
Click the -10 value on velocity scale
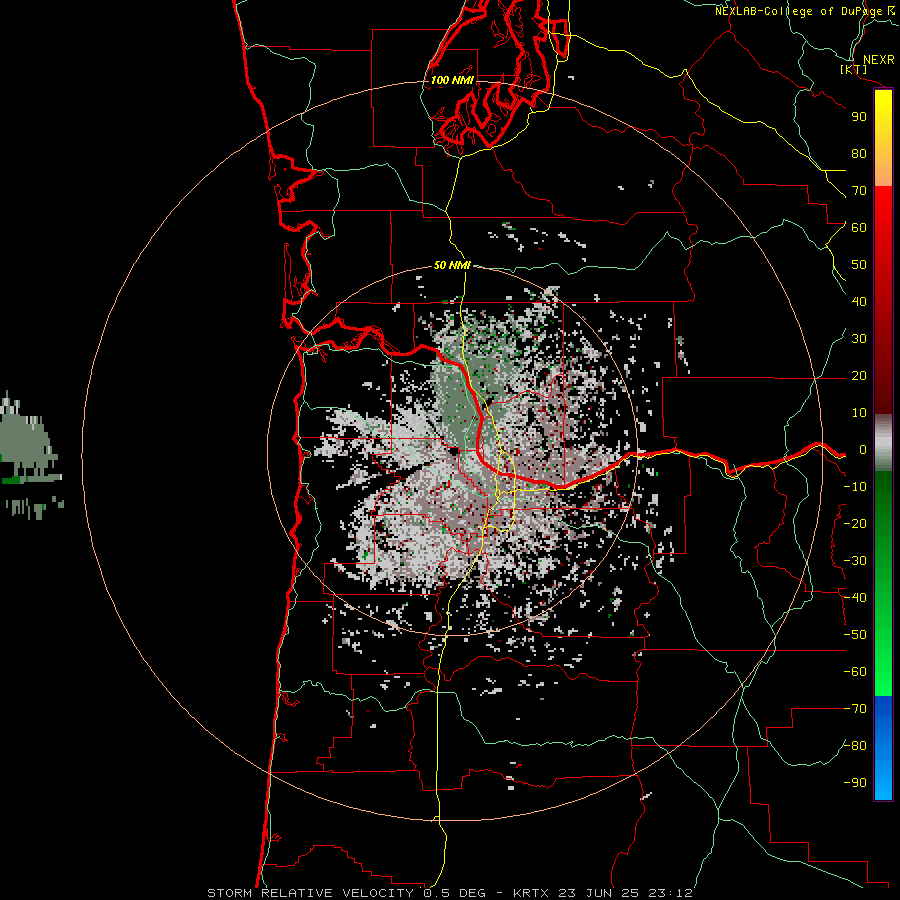[855, 487]
